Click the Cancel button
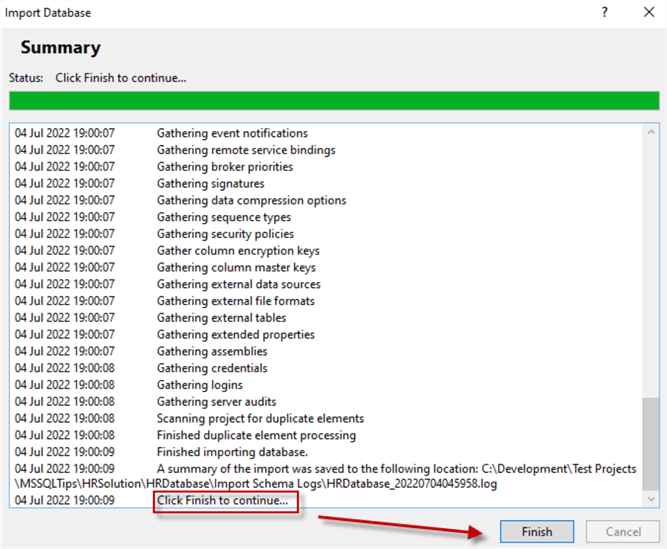667x549 pixels. 623,532
